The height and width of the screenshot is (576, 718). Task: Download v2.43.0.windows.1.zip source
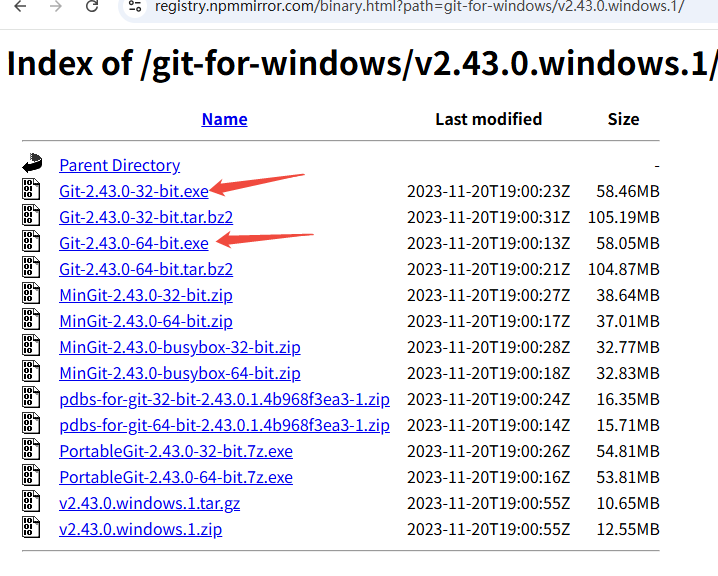tap(141, 530)
